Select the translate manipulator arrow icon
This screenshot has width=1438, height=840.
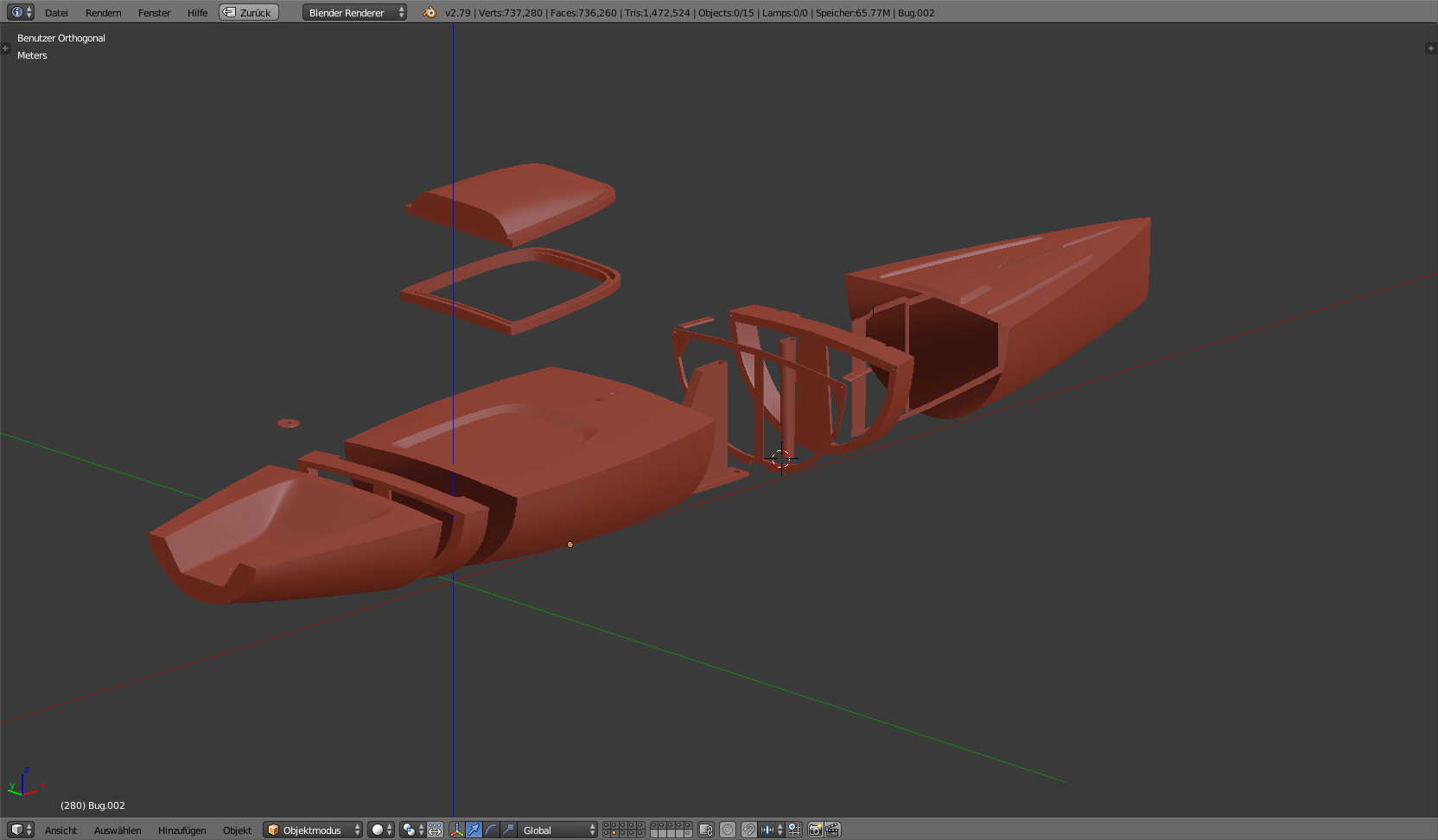[474, 830]
